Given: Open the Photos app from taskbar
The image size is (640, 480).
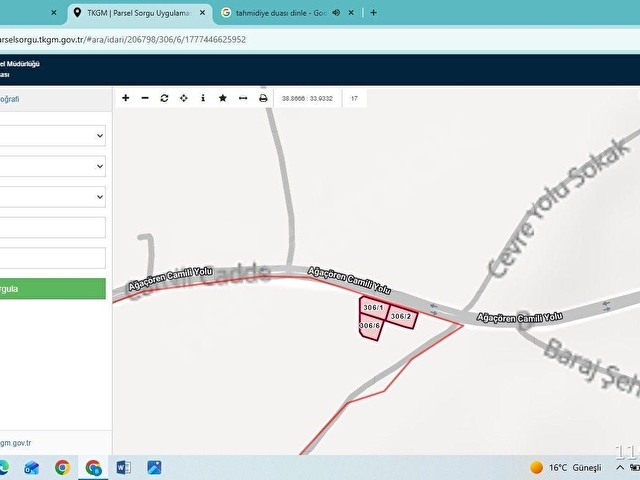Looking at the screenshot, I should [x=154, y=467].
